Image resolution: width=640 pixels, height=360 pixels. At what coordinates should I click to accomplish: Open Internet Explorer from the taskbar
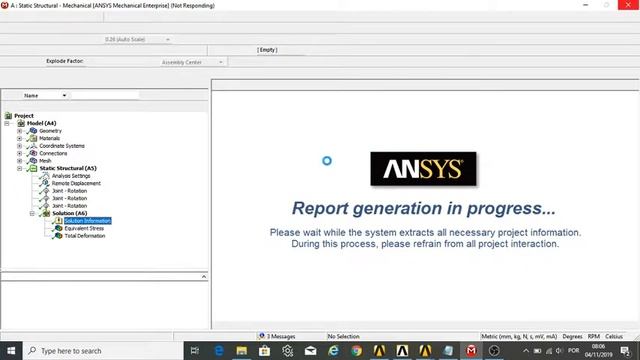pos(333,351)
